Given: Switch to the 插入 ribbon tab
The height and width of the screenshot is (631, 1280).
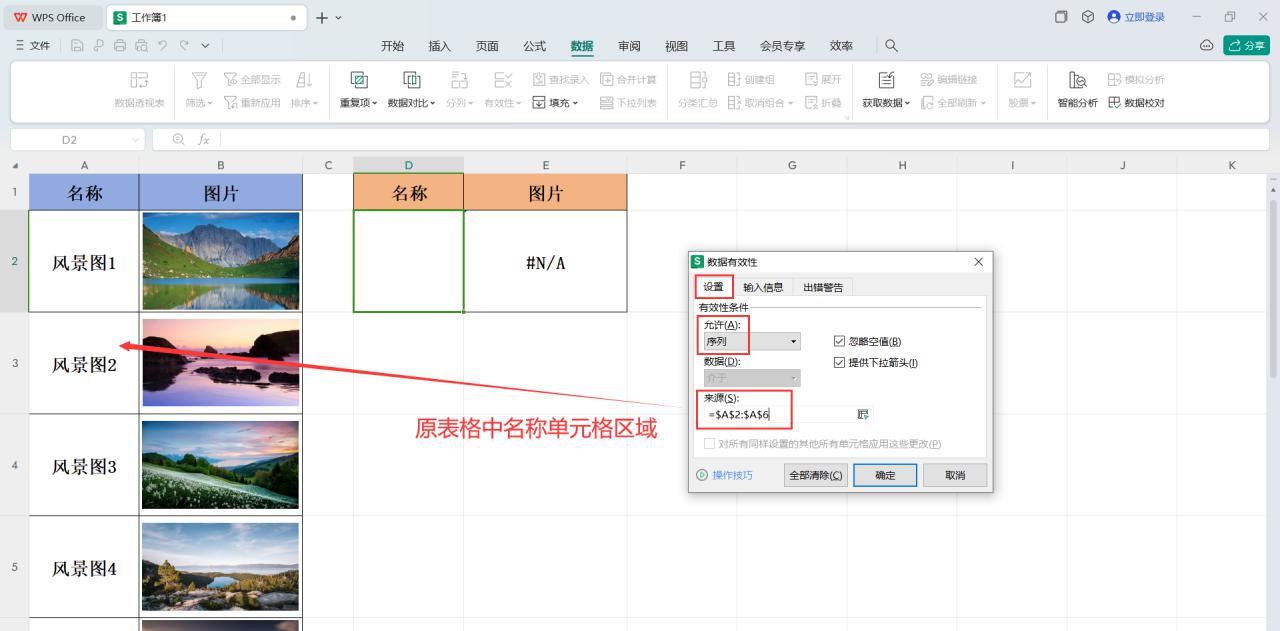Looking at the screenshot, I should point(440,46).
